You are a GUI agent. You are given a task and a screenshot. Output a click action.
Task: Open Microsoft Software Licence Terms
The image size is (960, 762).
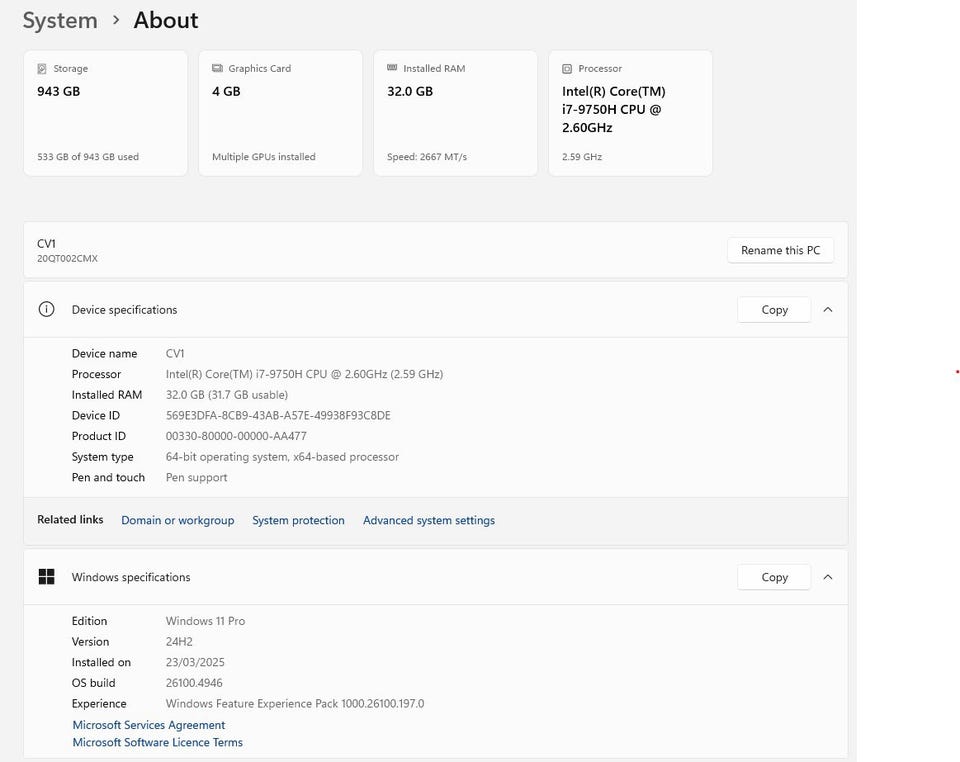158,742
